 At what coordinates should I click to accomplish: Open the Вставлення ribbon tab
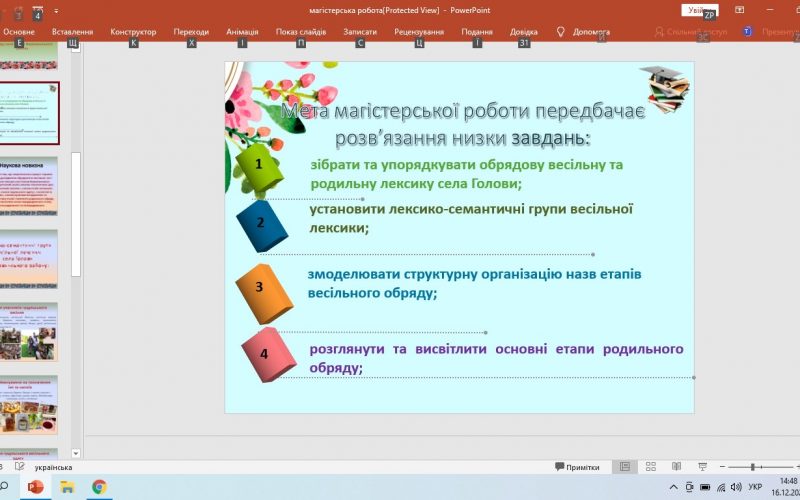coord(72,32)
